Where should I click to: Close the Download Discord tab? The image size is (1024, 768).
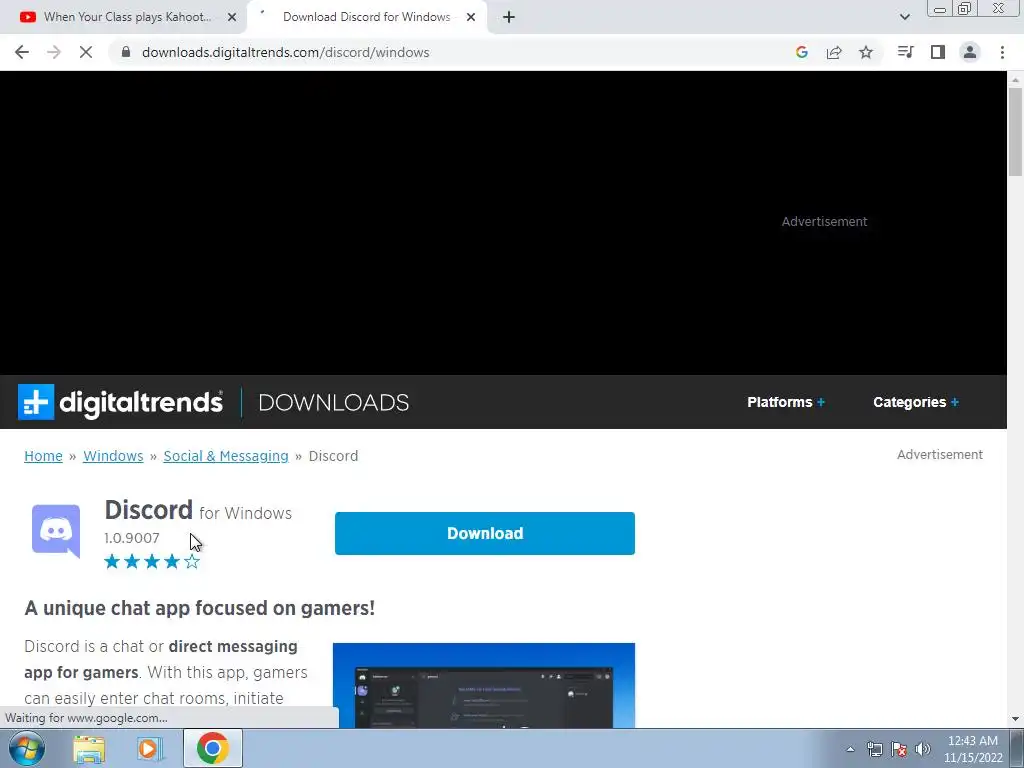click(471, 17)
